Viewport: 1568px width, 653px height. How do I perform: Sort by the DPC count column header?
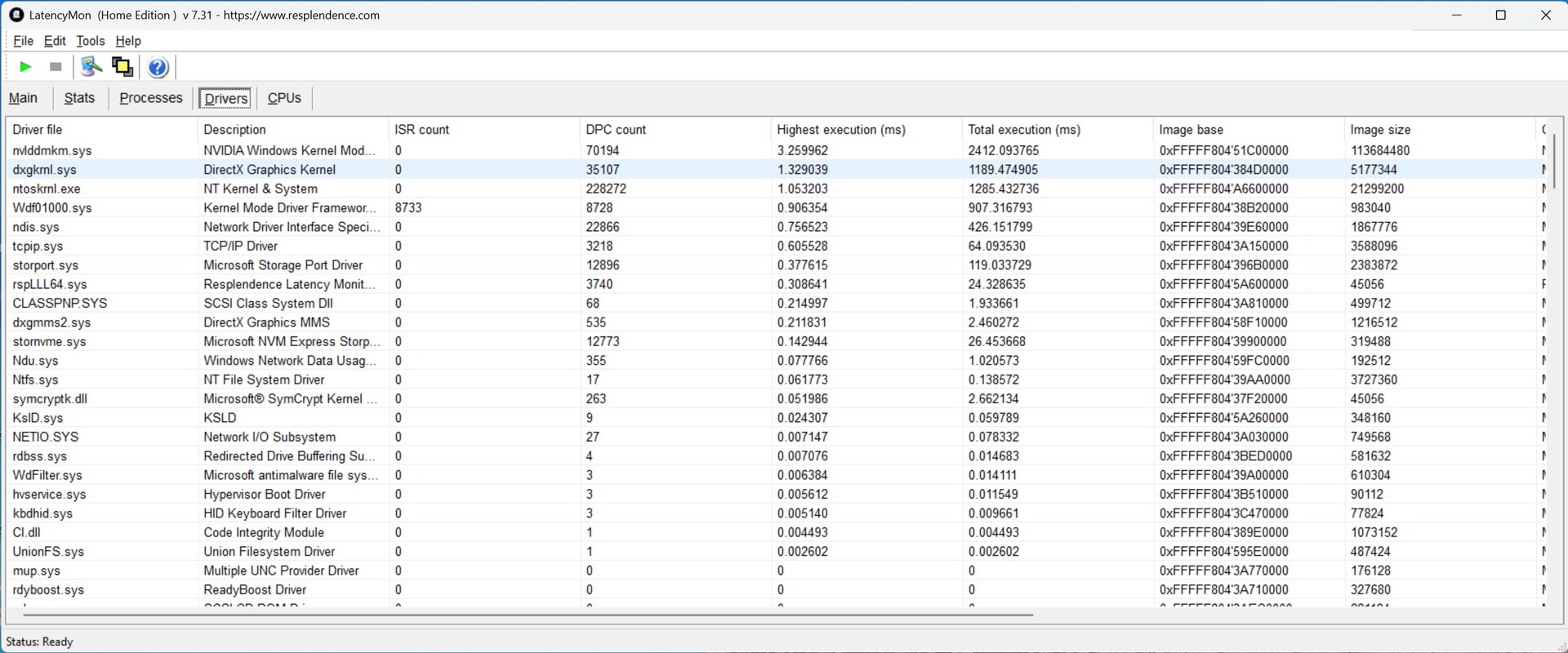[x=616, y=130]
